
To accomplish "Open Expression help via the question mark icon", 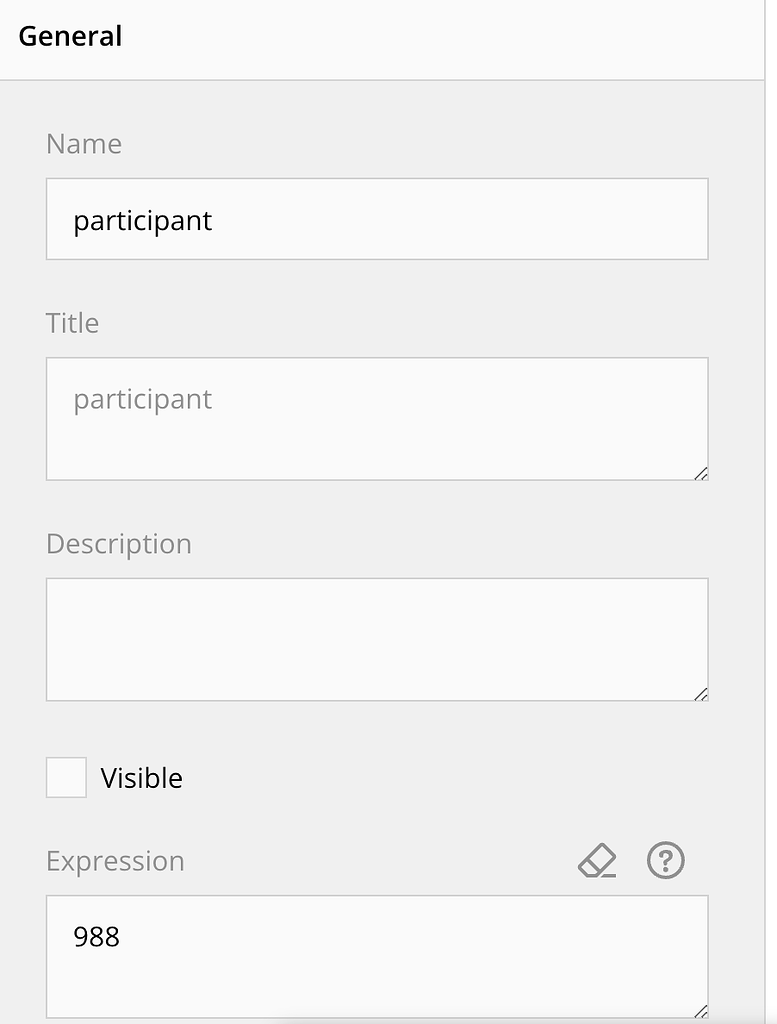I will (665, 860).
